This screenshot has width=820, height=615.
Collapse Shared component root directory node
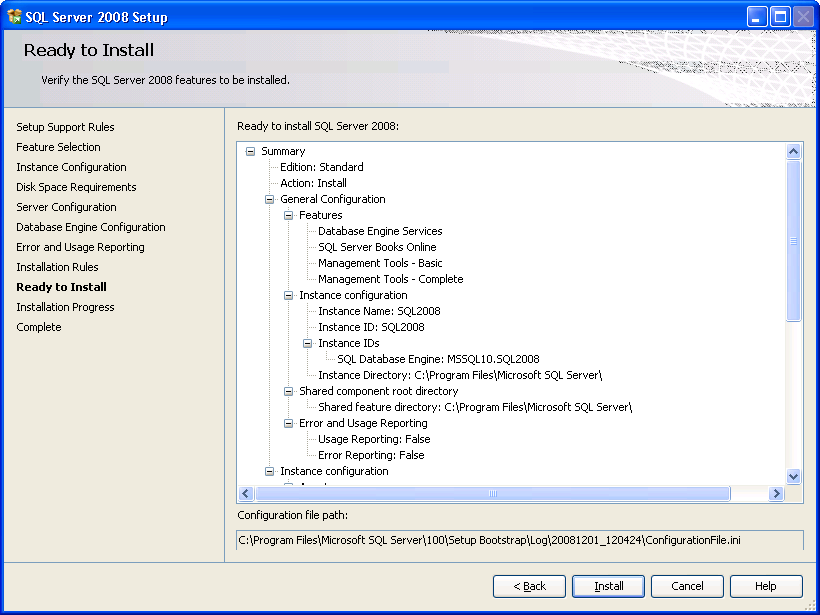tap(288, 391)
